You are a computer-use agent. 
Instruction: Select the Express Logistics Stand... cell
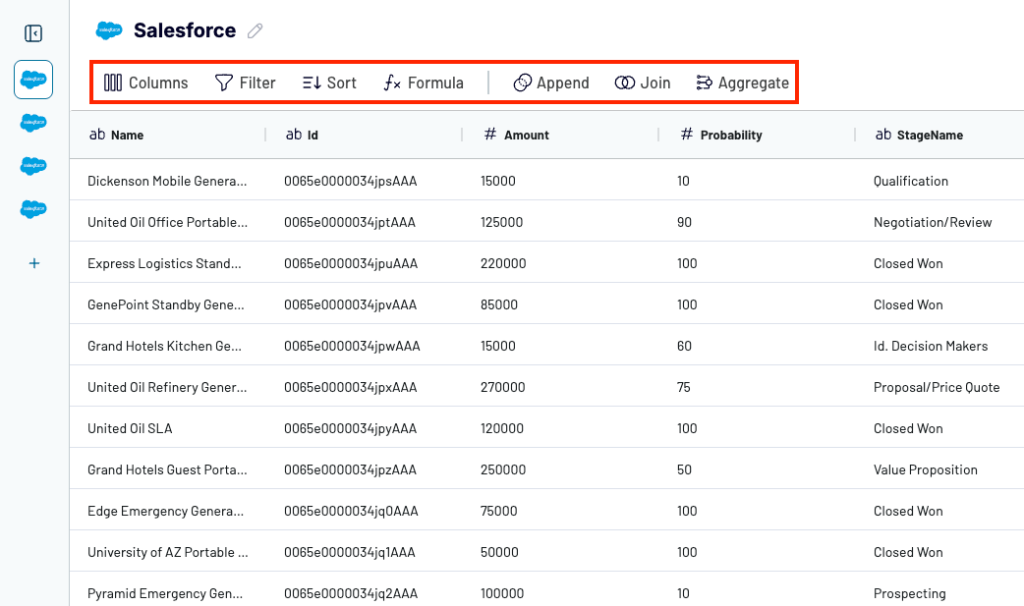pos(165,263)
